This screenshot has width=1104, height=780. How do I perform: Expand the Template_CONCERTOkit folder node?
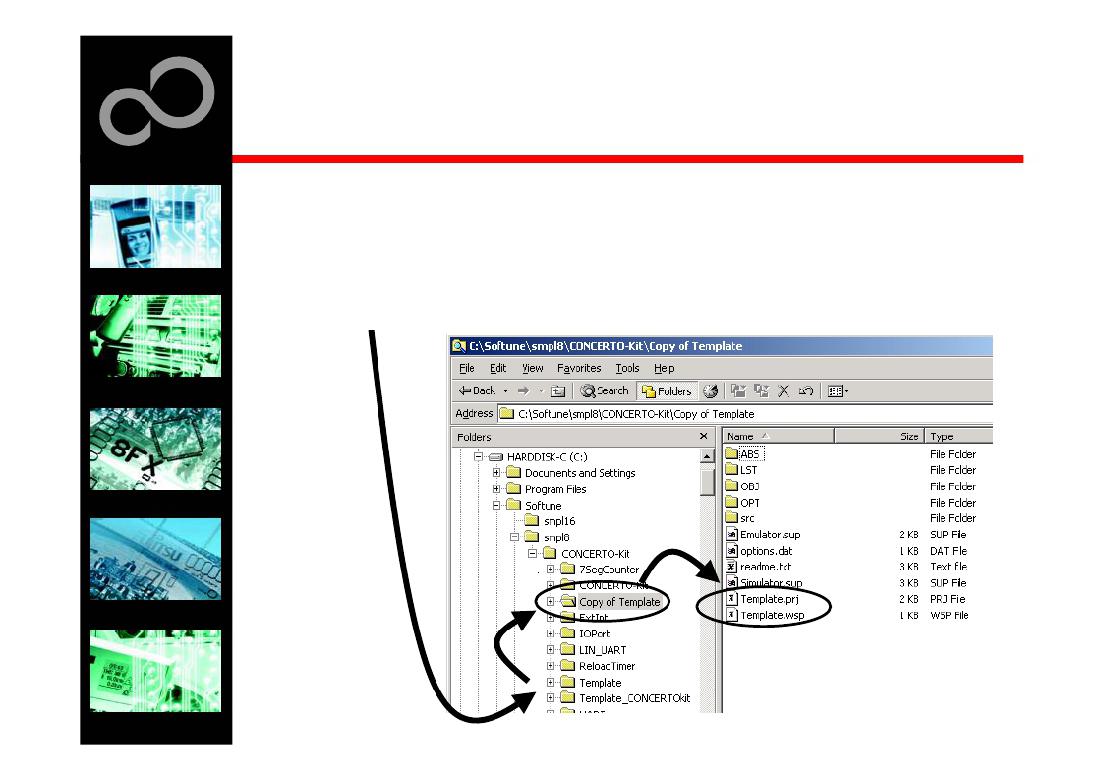551,698
